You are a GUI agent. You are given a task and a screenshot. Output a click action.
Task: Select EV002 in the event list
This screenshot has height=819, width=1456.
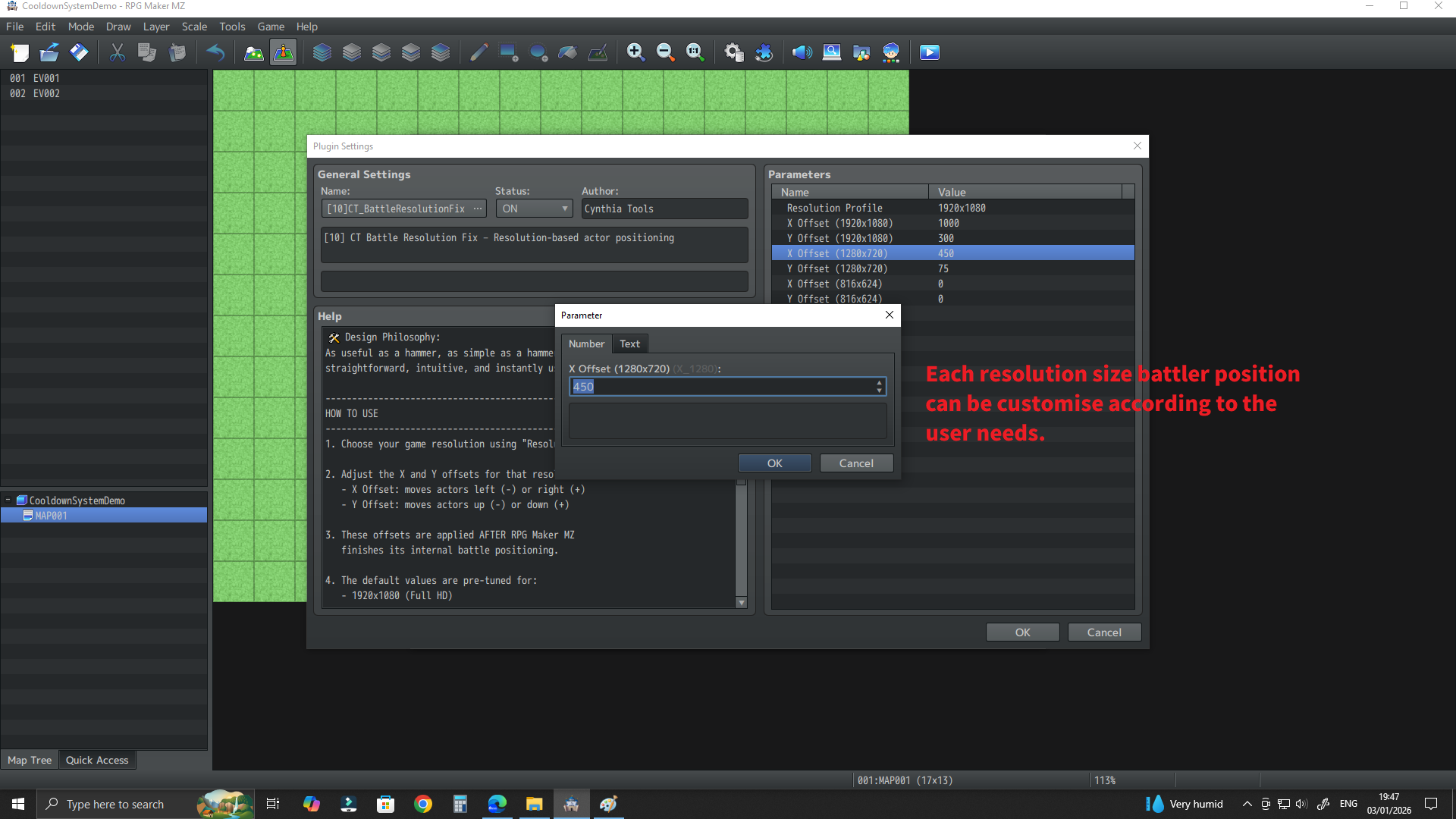(104, 93)
